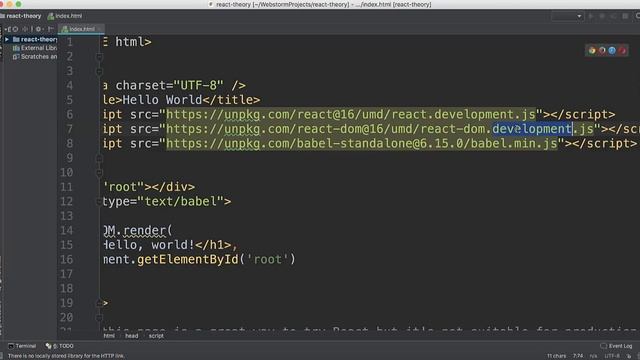
Task: Click the project view scroll-from-source icon
Action: pyautogui.click(x=15, y=29)
